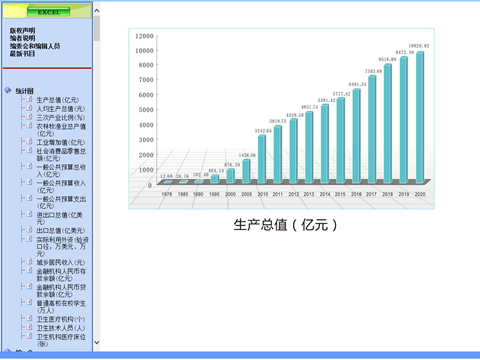Click sidebar scrollbar up arrow

coord(97,11)
